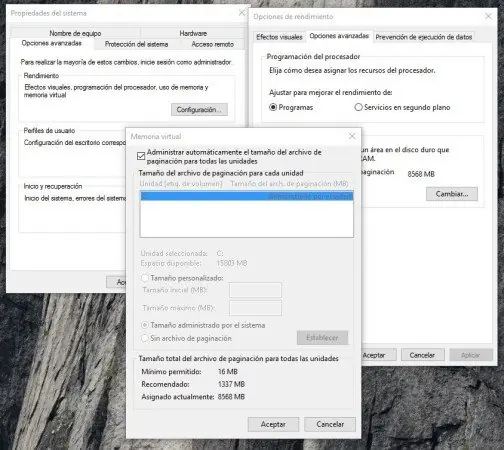Click the Configuración button under Rendimiento
The image size is (504, 450).
click(x=199, y=110)
